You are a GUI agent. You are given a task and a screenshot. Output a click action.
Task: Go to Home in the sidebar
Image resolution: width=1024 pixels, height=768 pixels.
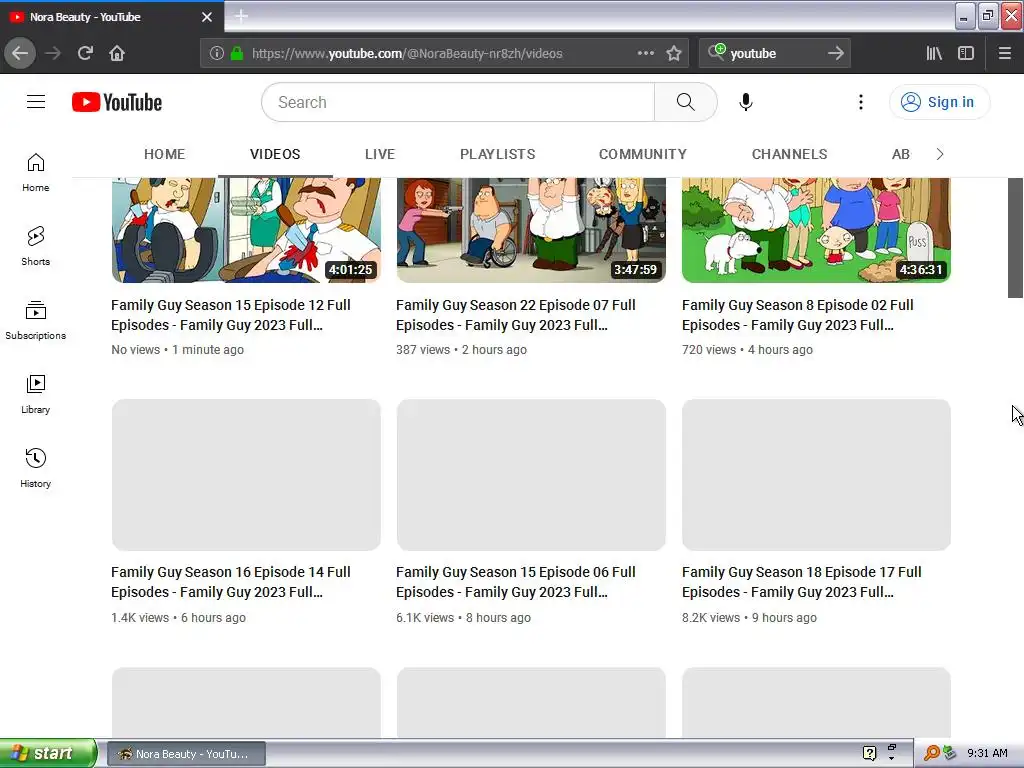tap(36, 172)
